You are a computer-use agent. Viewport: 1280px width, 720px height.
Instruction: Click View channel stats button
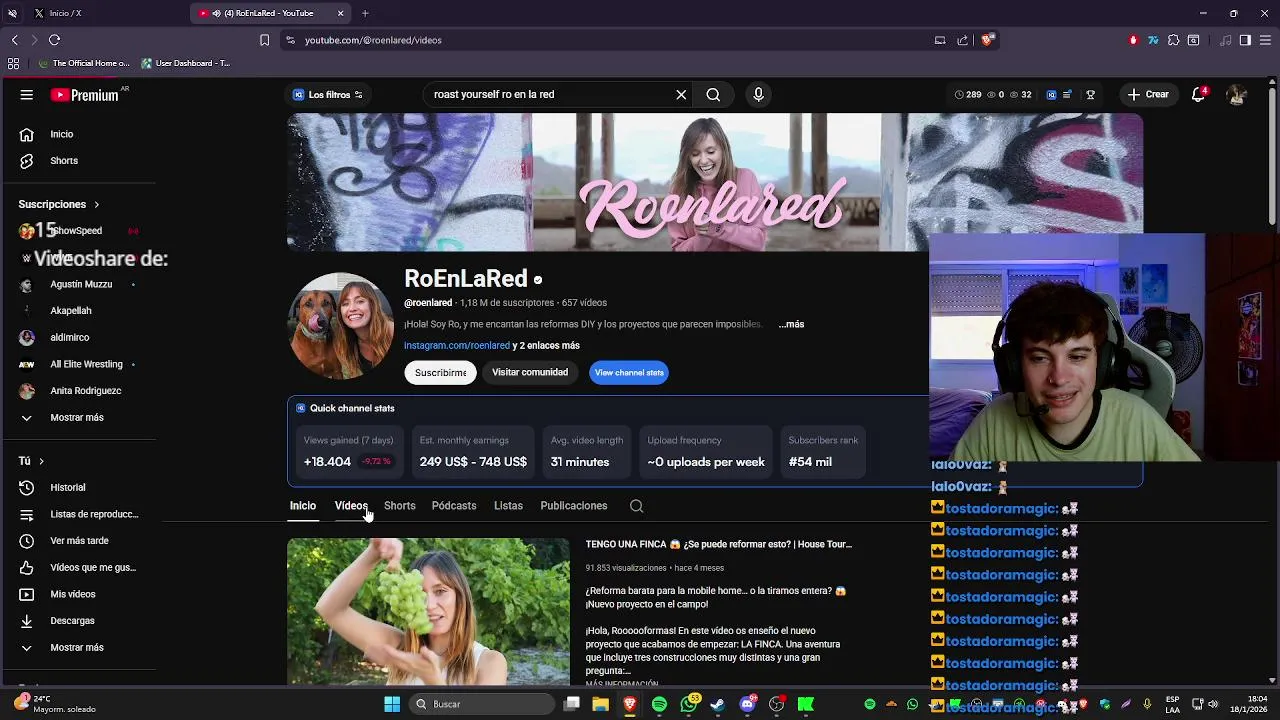pos(629,373)
